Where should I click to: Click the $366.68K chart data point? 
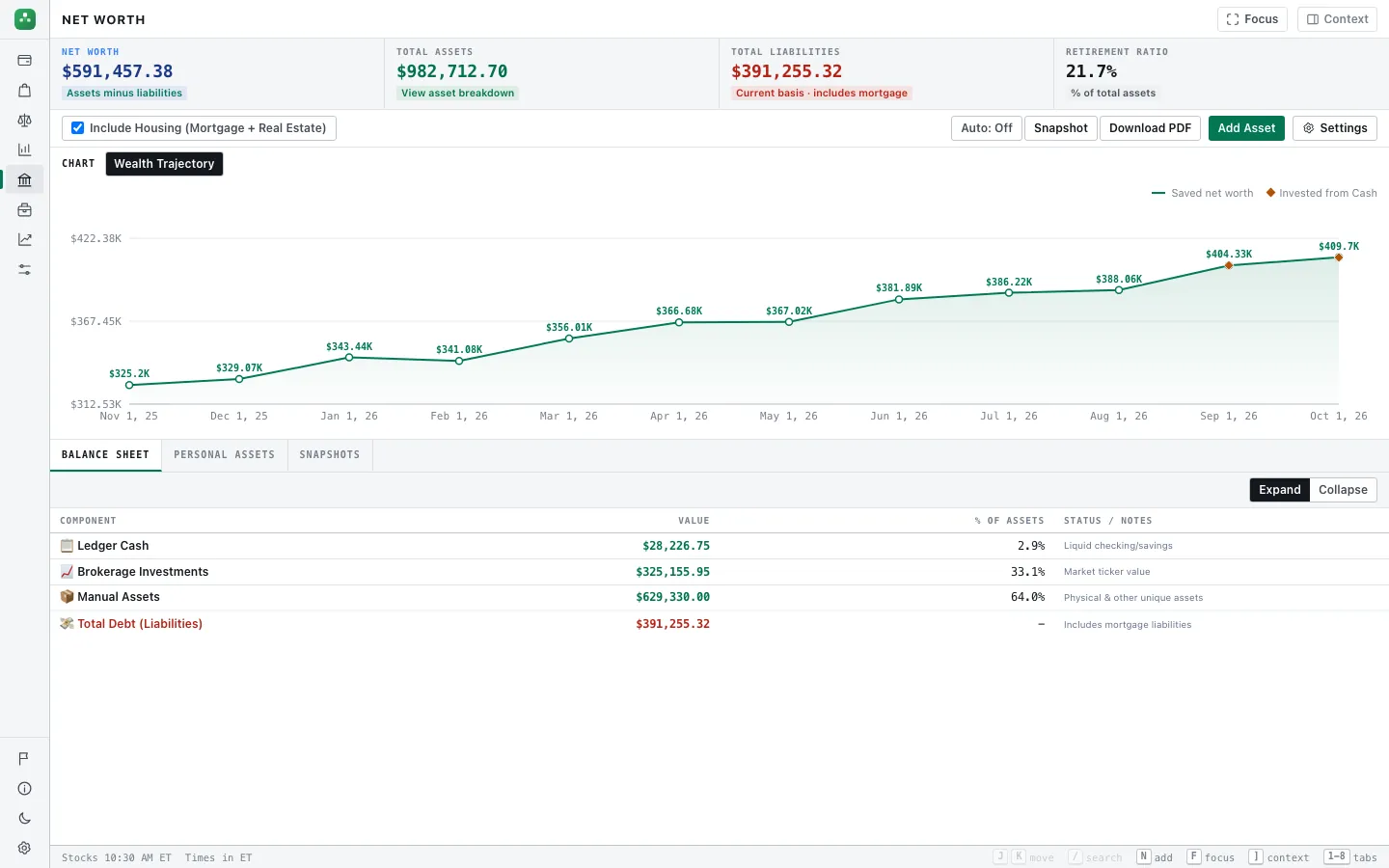[x=679, y=322]
